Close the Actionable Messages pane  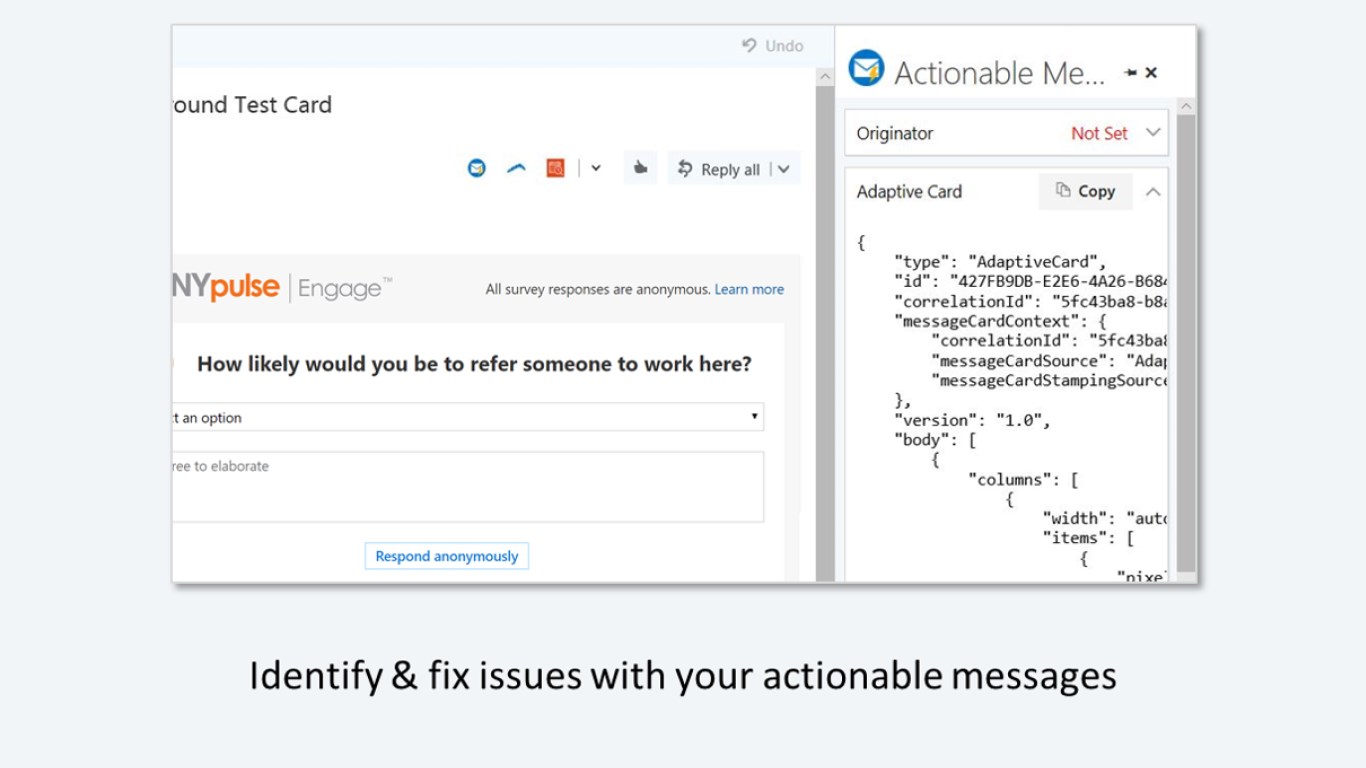point(1151,73)
